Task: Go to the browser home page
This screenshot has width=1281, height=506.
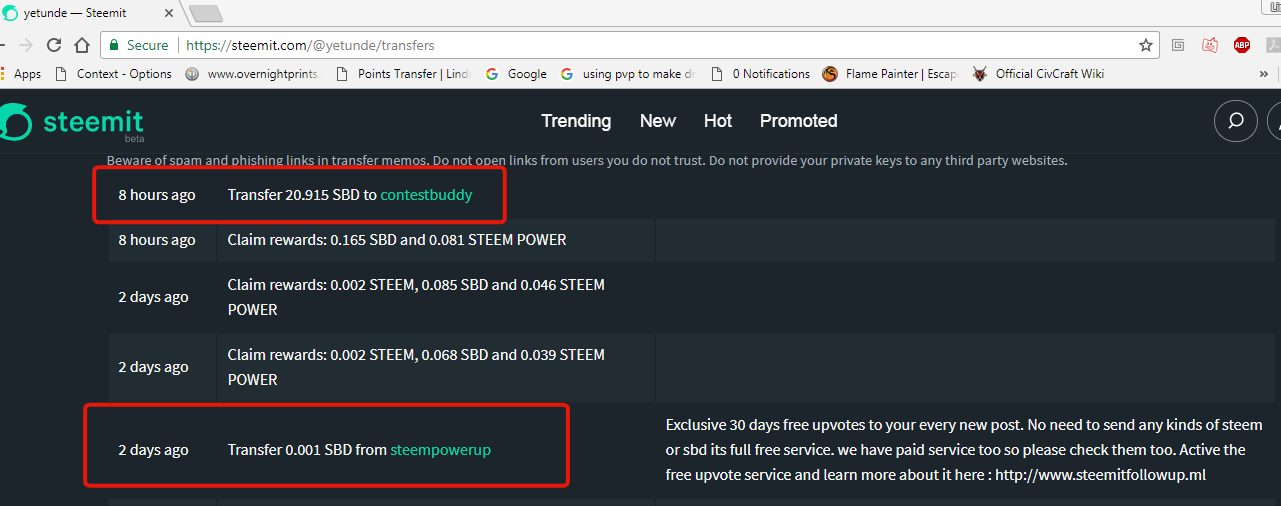Action: 81,45
